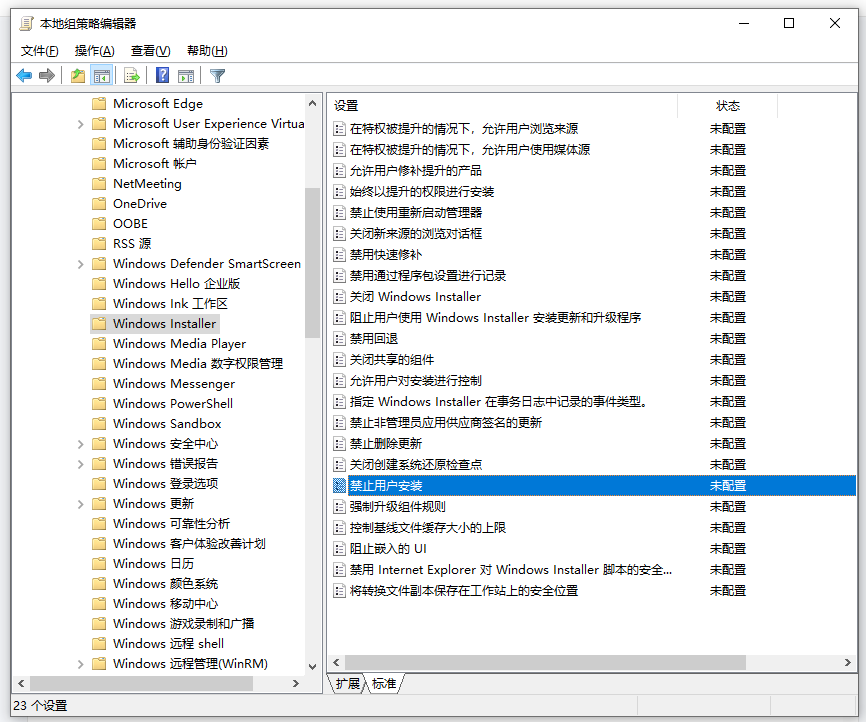Toggle the Show/Hide console tree icon
The height and width of the screenshot is (722, 866).
click(x=101, y=76)
